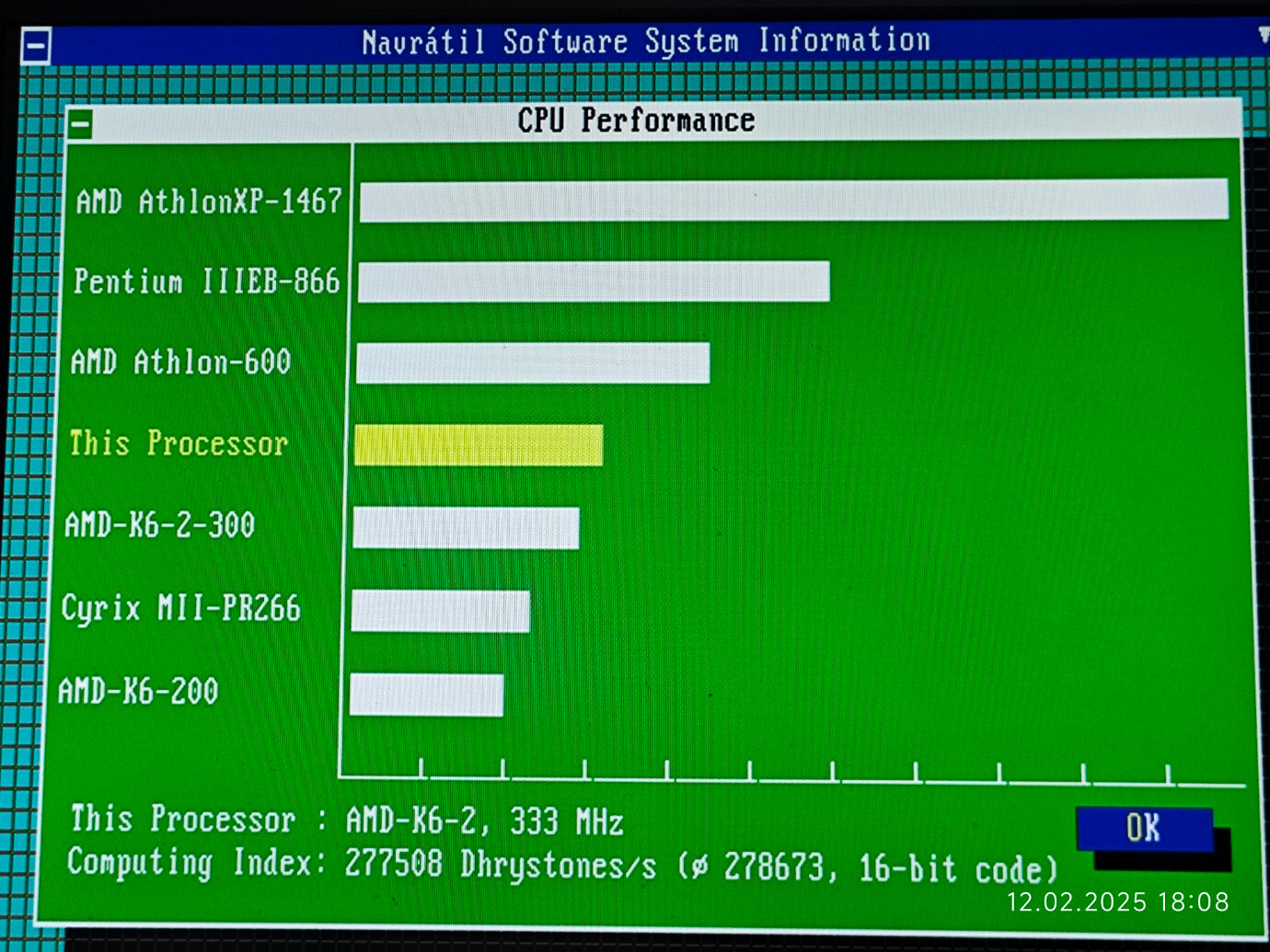Click the Pentium IIIEB-866 bar

point(594,281)
